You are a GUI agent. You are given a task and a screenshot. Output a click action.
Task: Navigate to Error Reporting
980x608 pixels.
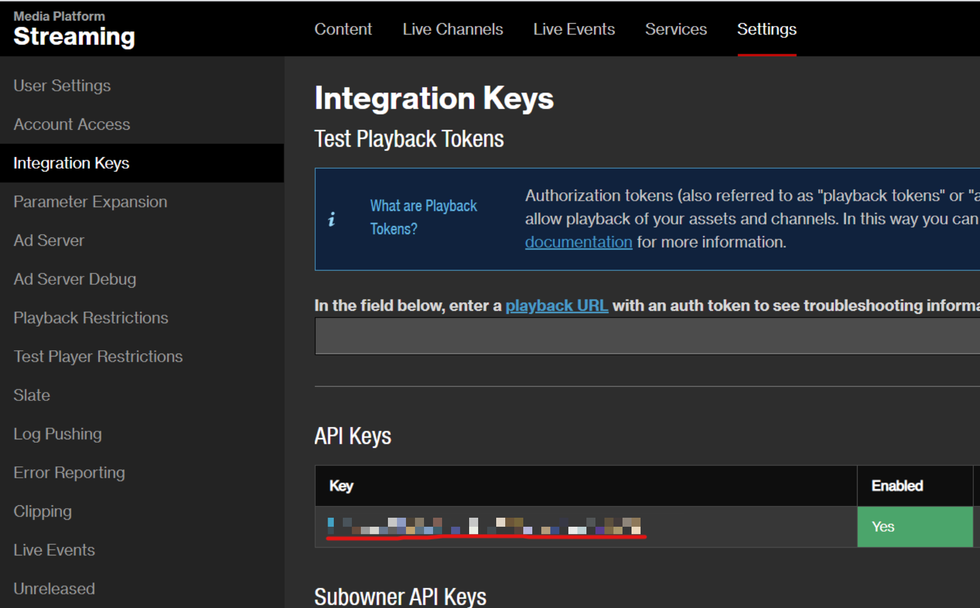click(69, 473)
